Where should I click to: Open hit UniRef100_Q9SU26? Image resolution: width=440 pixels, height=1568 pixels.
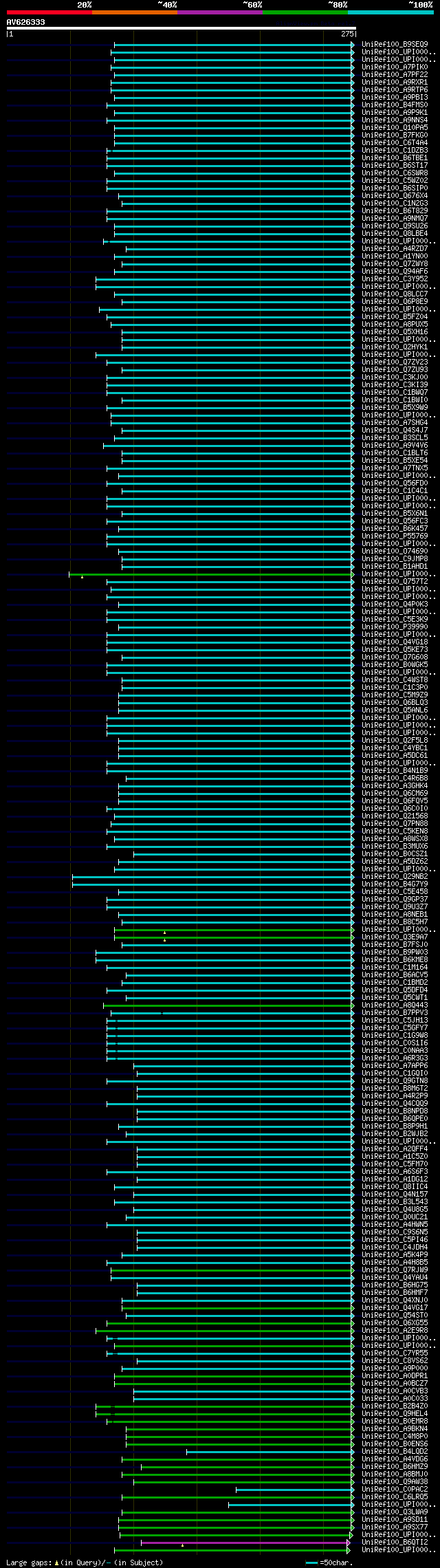(x=395, y=226)
